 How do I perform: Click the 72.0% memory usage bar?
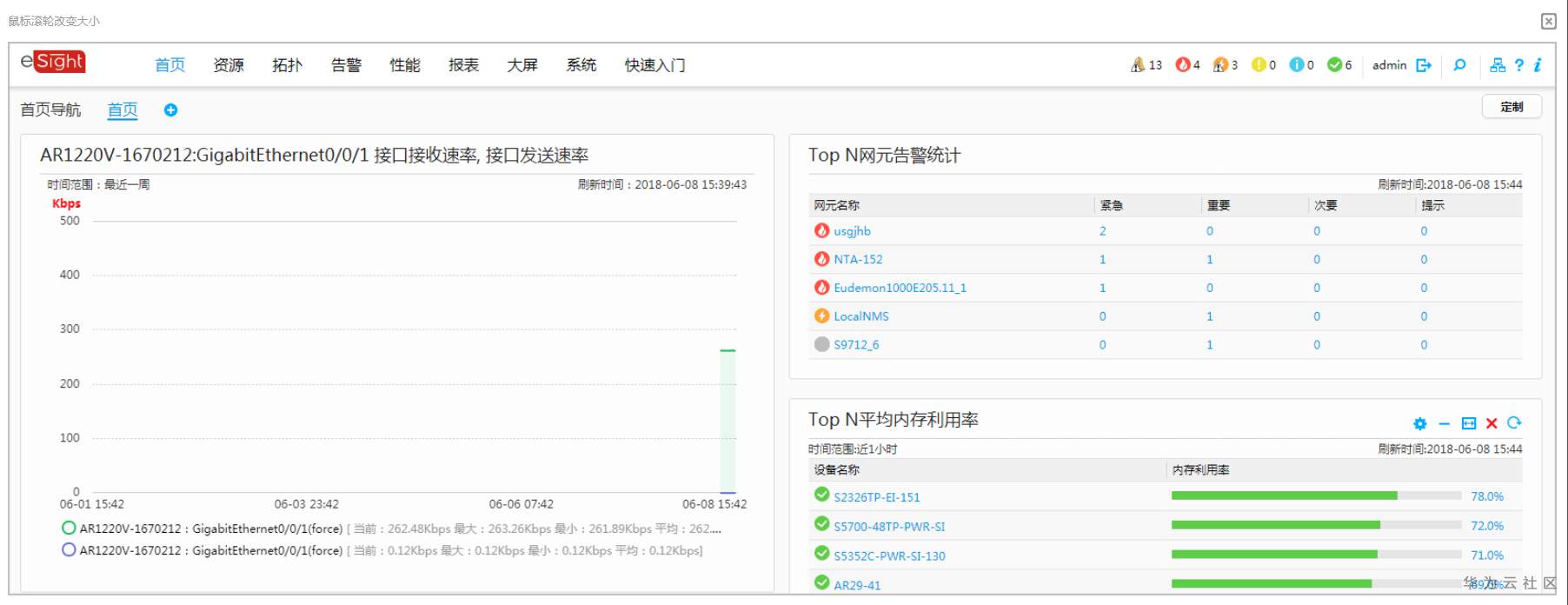coord(1316,525)
